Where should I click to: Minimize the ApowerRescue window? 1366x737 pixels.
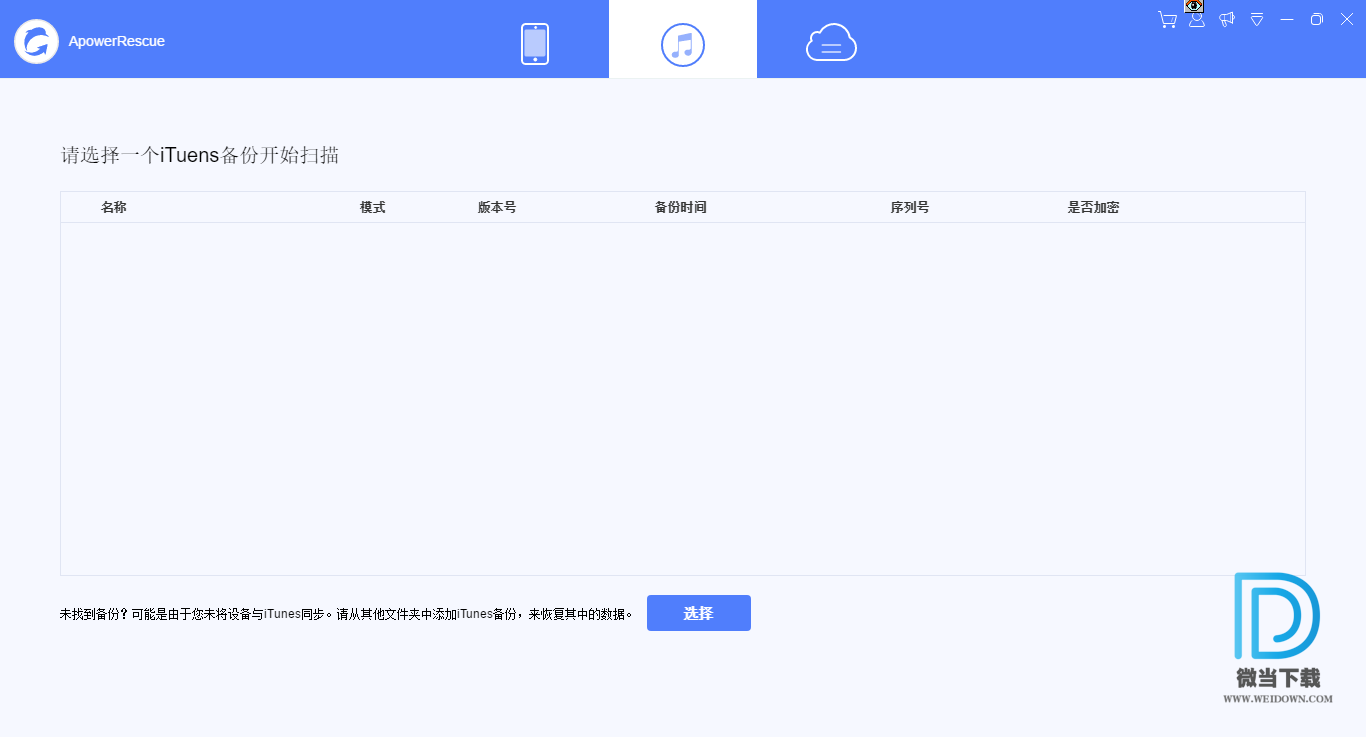(1287, 19)
